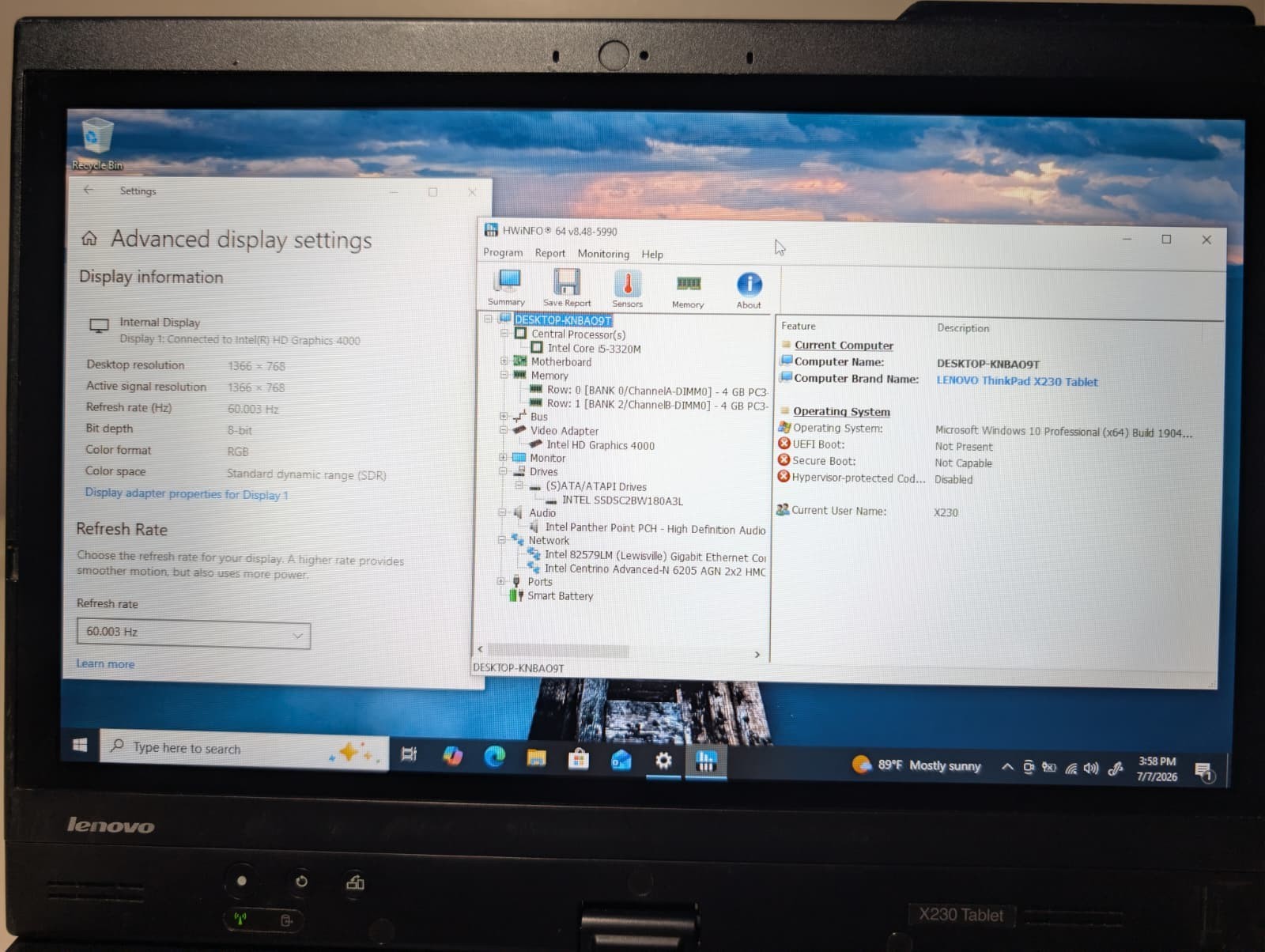This screenshot has height=952, width=1265.
Task: Select the Network tree label
Action: click(549, 541)
